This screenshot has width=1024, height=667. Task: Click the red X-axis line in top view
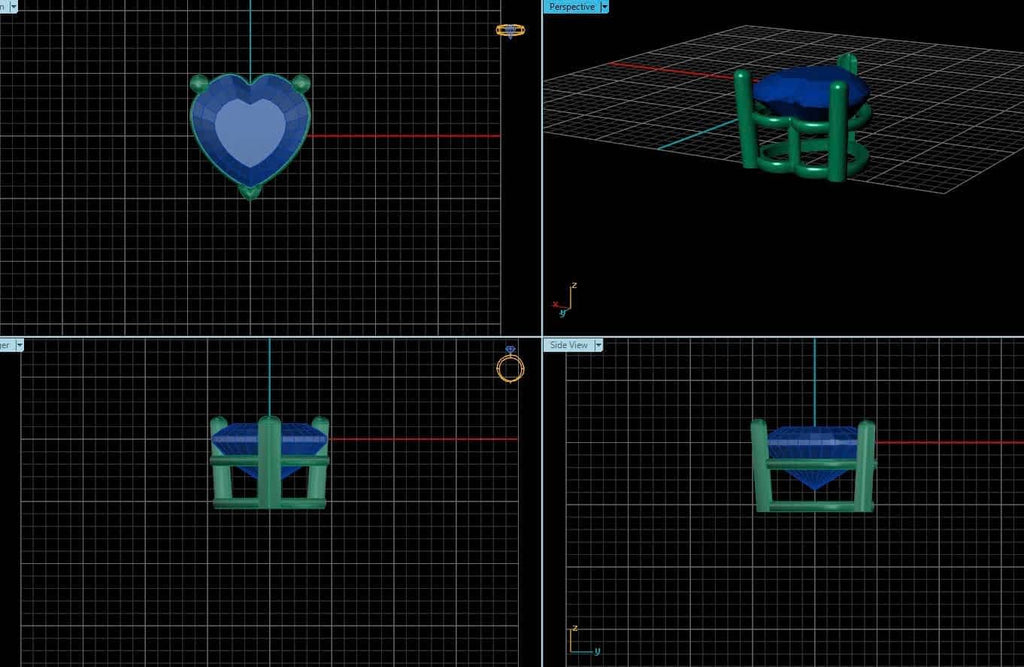pyautogui.click(x=400, y=135)
